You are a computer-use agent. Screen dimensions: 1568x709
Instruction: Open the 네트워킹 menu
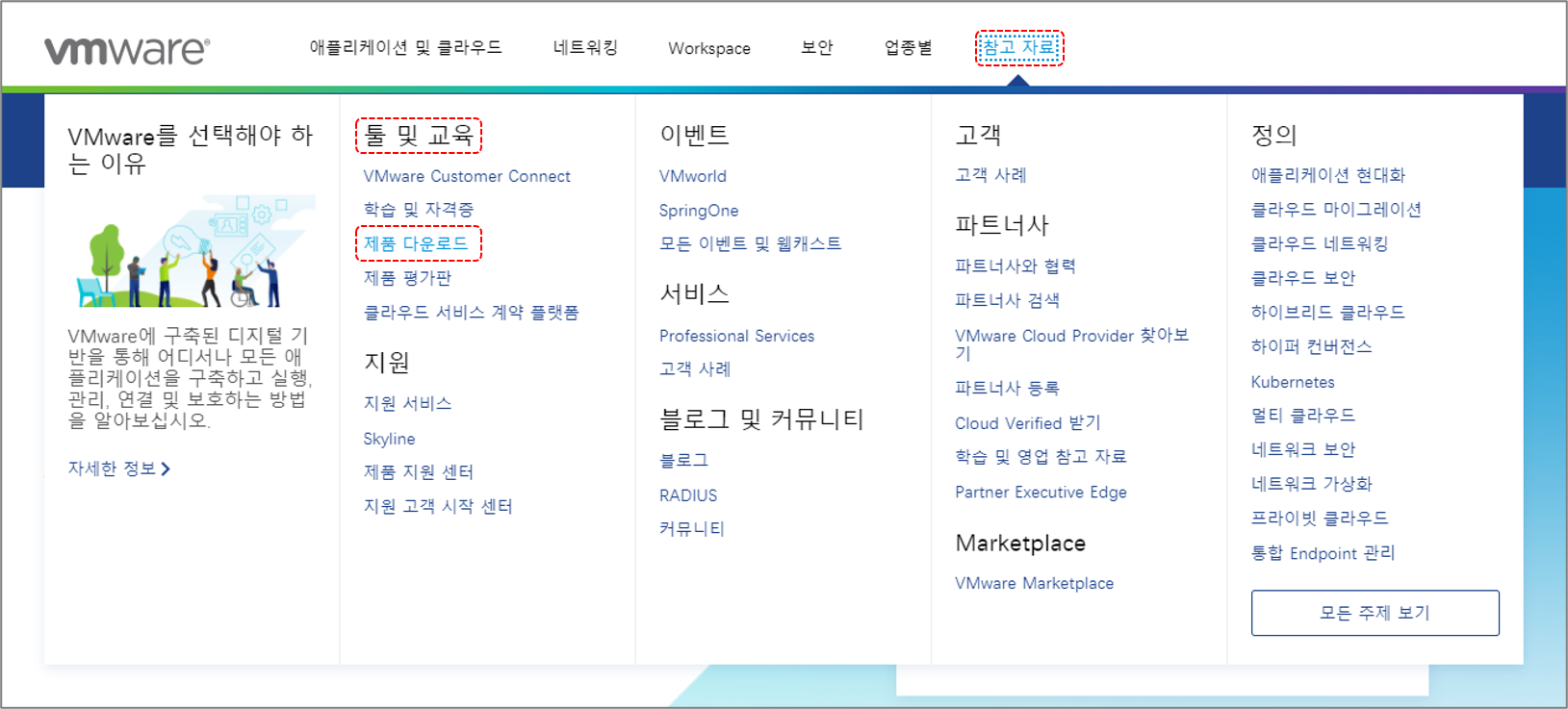585,47
